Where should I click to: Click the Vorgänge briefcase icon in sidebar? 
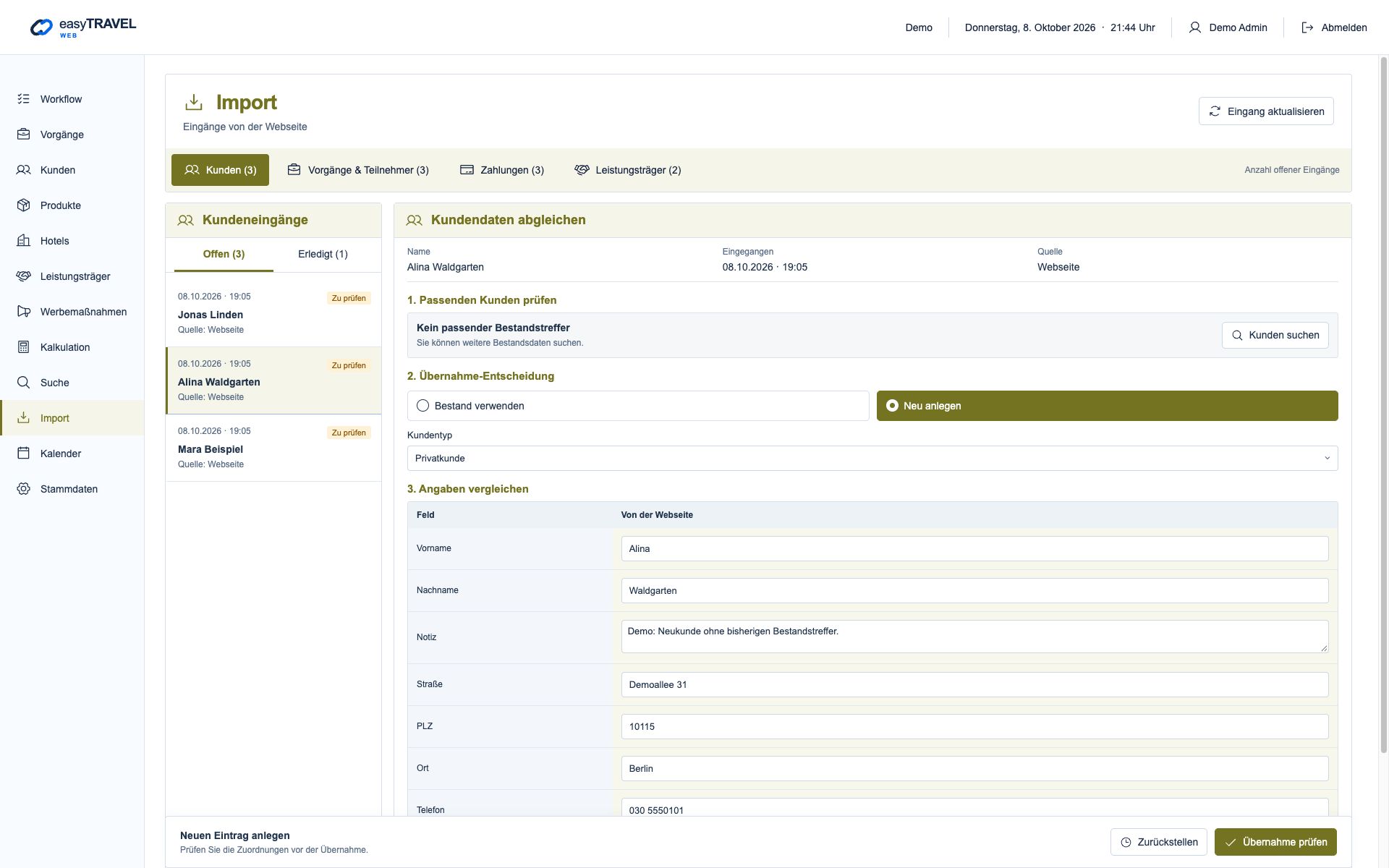pyautogui.click(x=24, y=135)
